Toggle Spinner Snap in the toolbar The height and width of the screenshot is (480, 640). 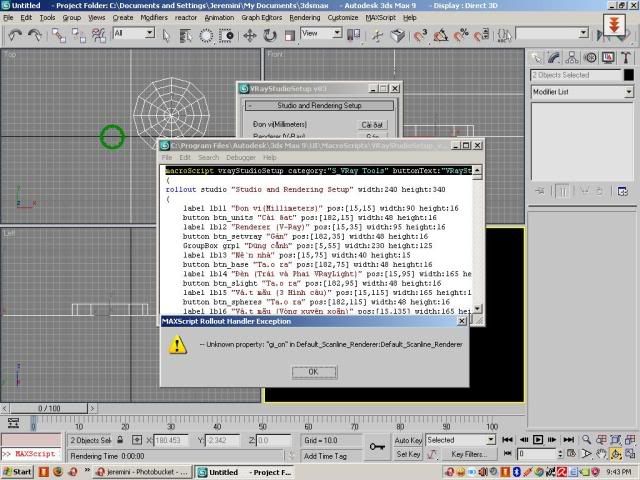(482, 36)
